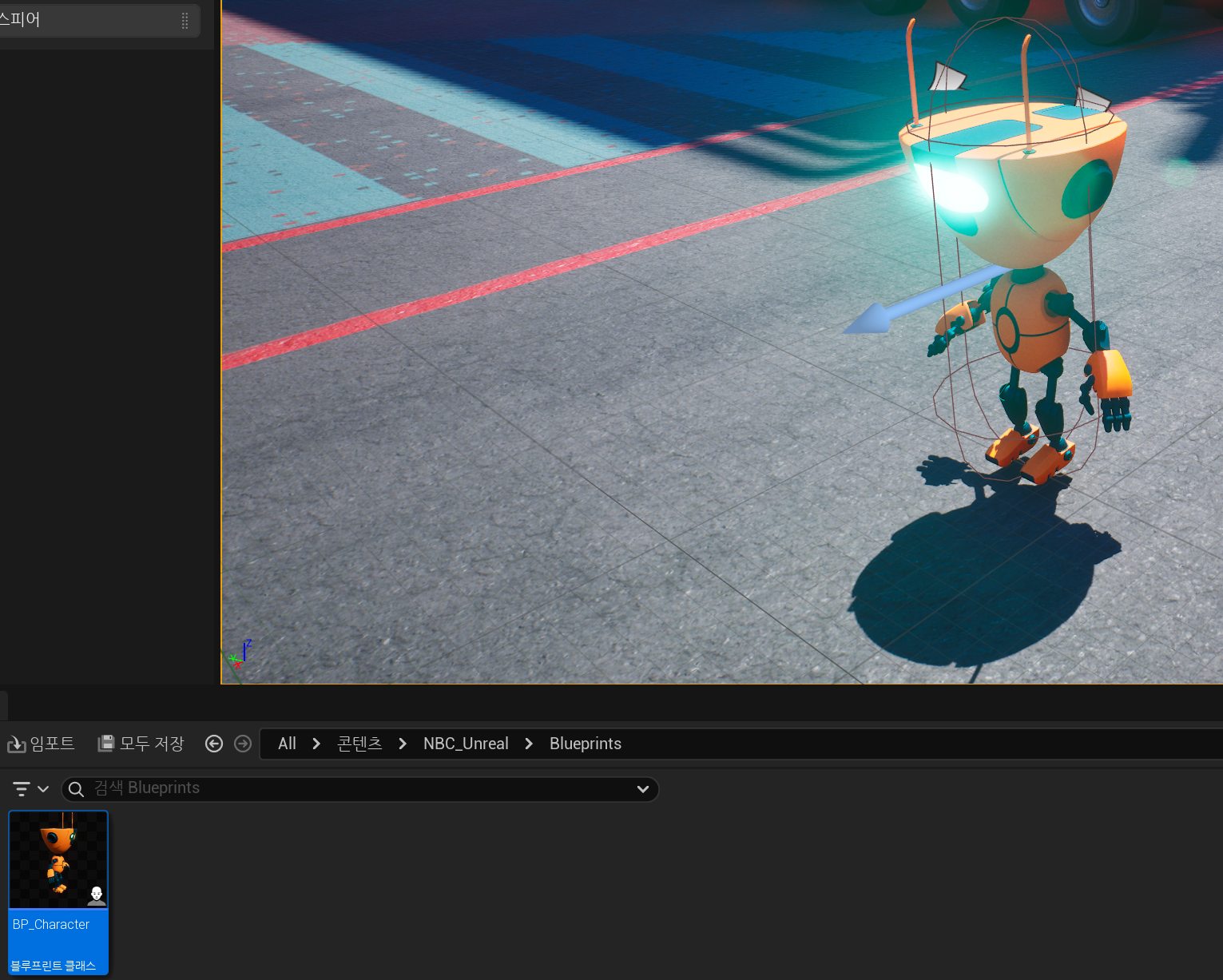1223x980 pixels.
Task: Expand the saved searches dropdown in search bar
Action: click(x=642, y=789)
